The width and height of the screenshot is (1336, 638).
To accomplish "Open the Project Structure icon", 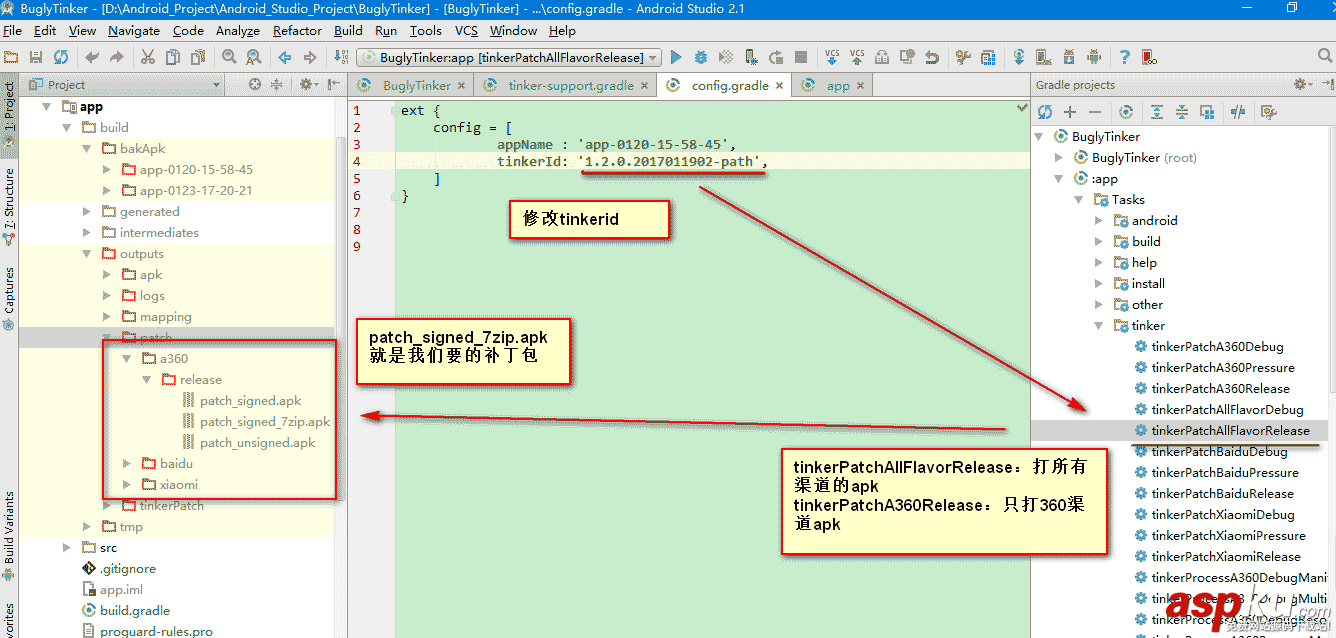I will click(x=988, y=58).
